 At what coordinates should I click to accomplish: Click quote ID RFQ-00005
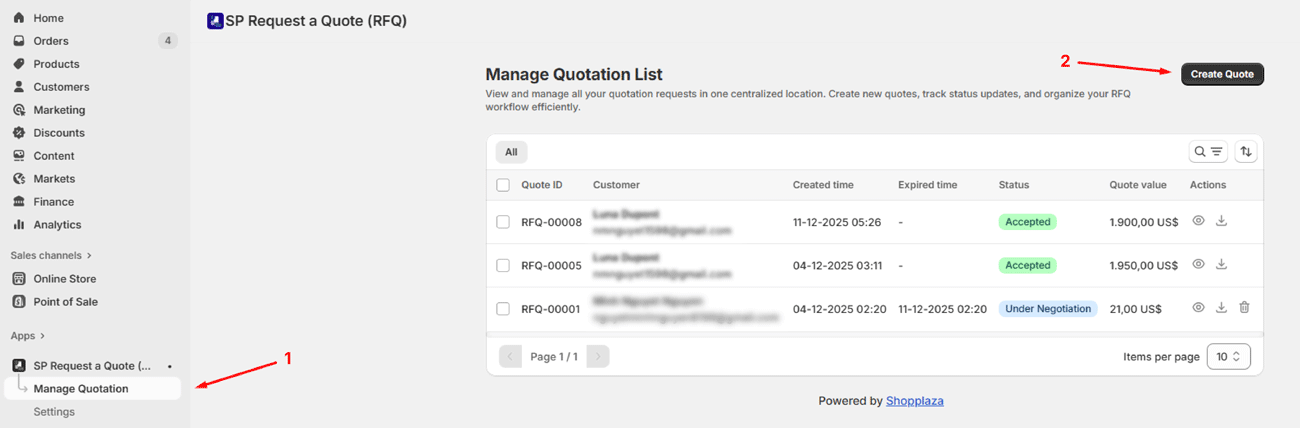(551, 266)
